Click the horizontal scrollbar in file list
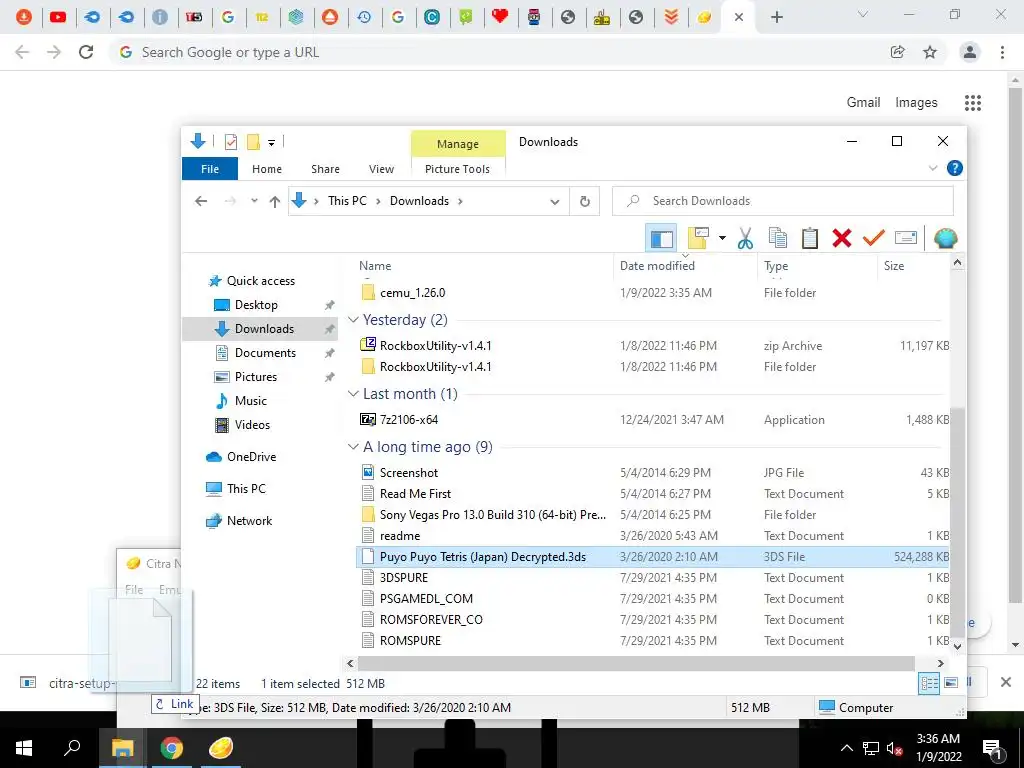 click(x=636, y=664)
